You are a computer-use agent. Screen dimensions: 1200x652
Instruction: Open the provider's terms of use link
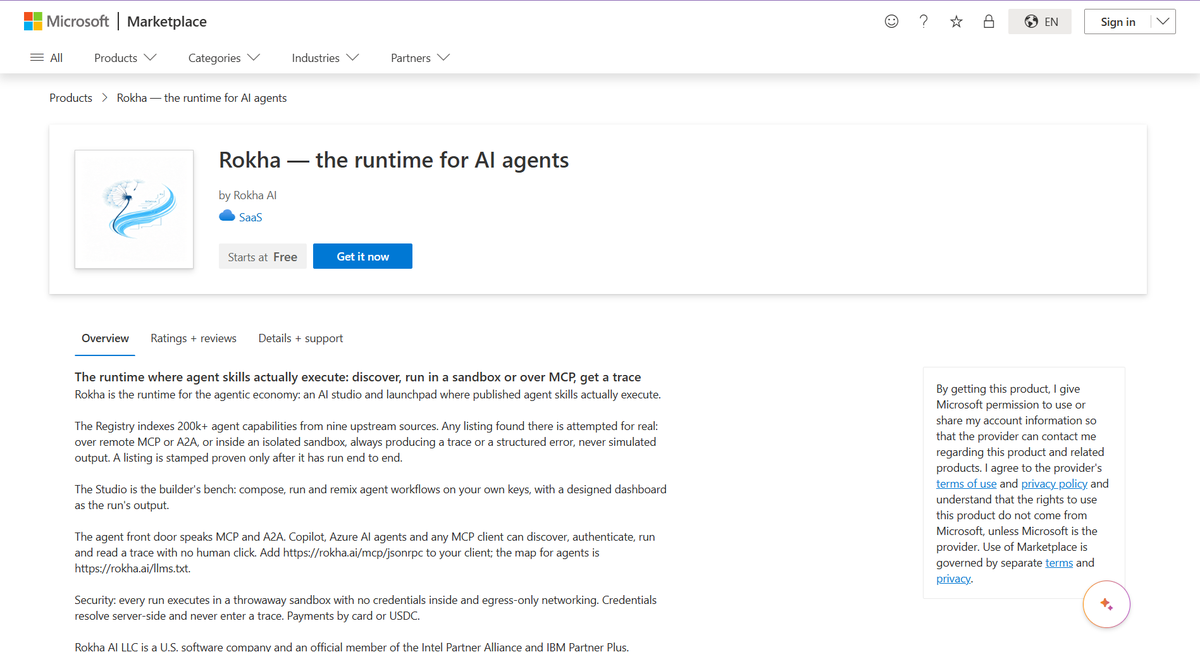coord(966,484)
